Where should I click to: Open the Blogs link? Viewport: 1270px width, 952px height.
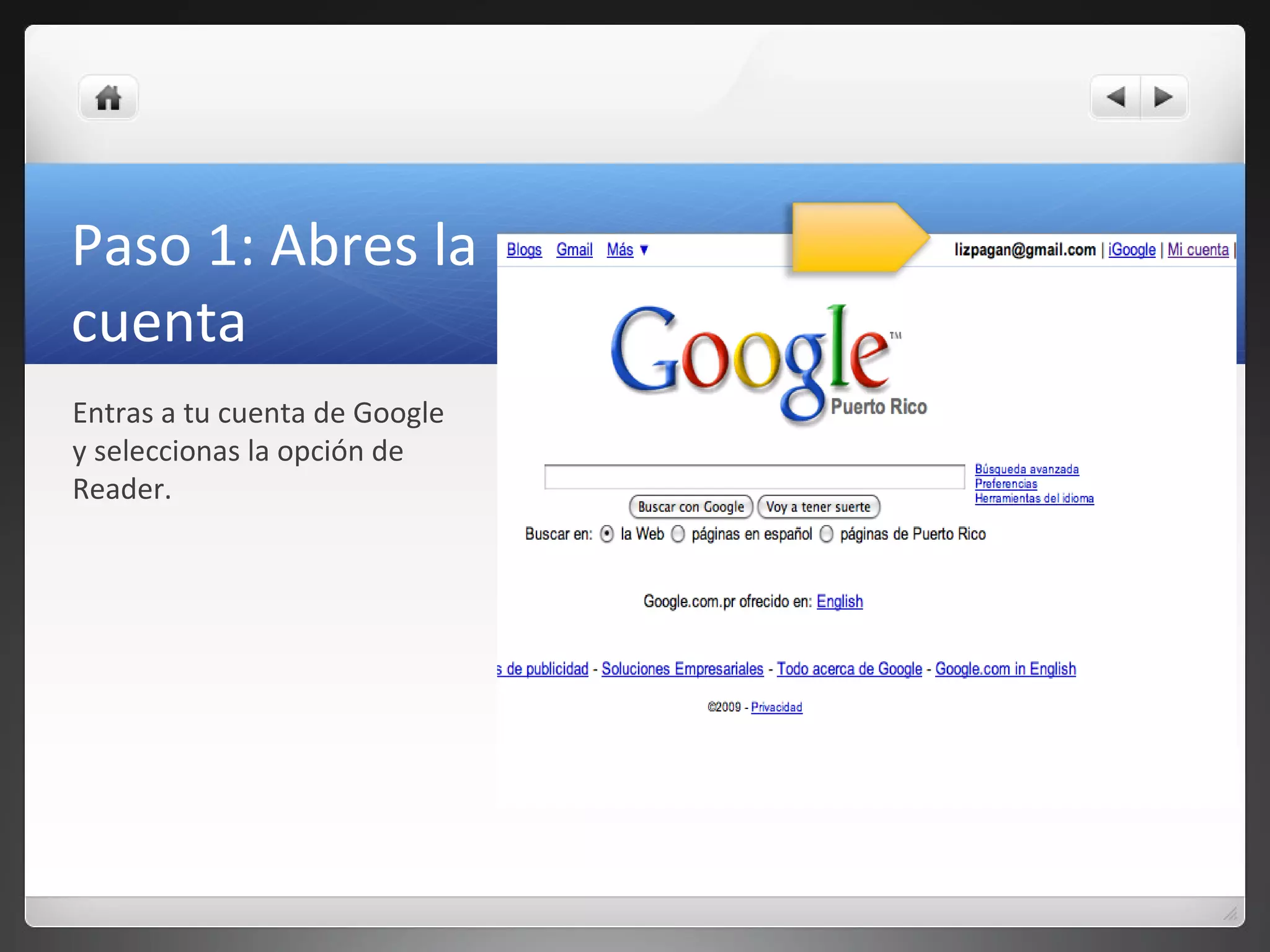(x=524, y=250)
